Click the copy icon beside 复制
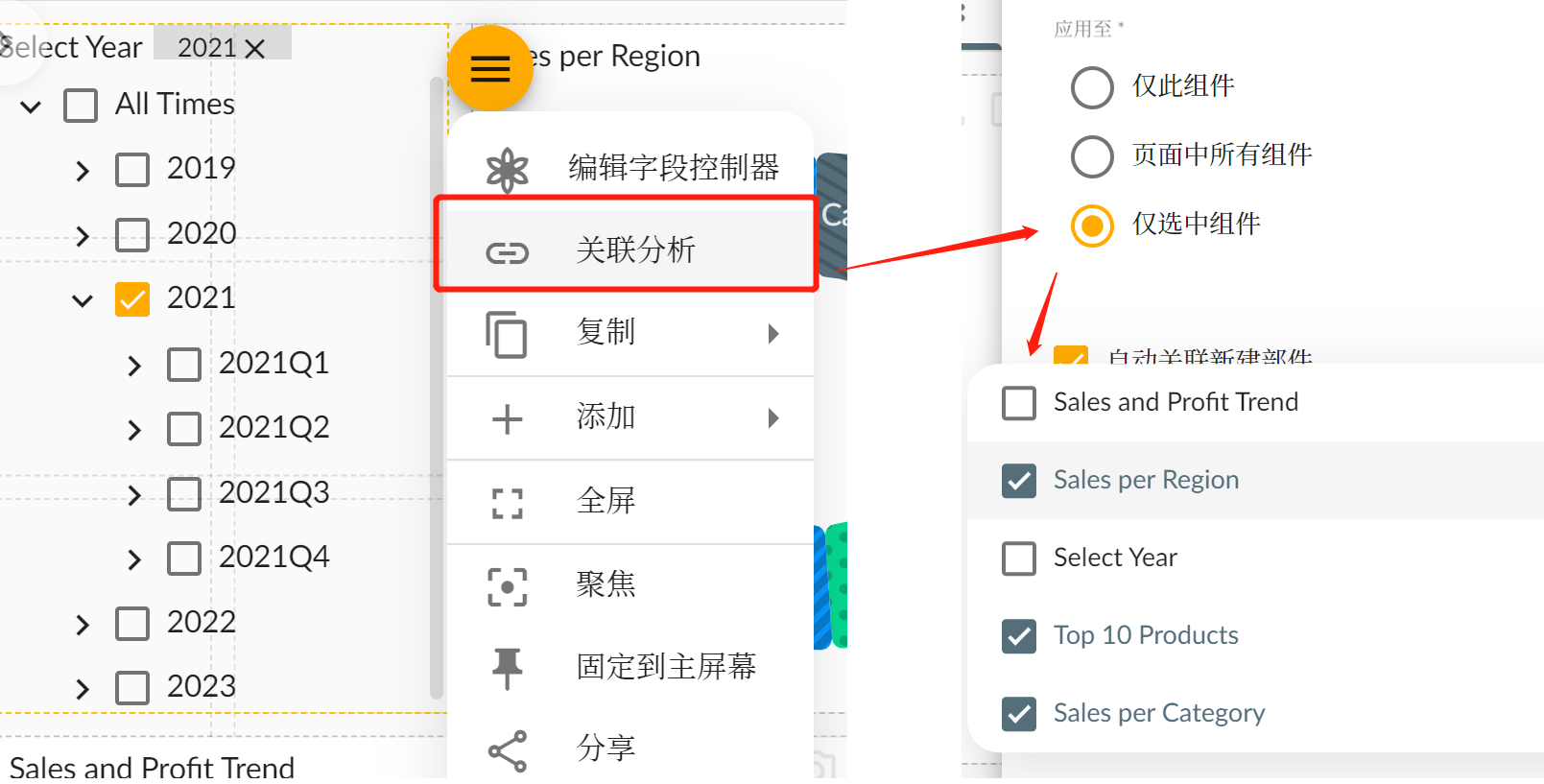The height and width of the screenshot is (784, 1544). pos(507,335)
